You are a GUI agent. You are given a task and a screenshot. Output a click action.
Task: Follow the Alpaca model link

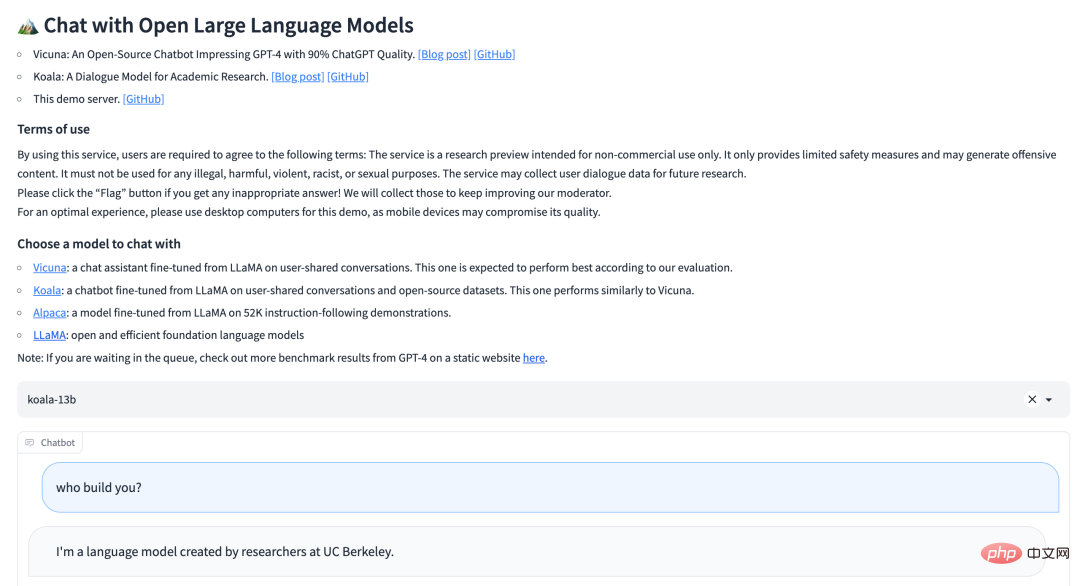click(50, 313)
